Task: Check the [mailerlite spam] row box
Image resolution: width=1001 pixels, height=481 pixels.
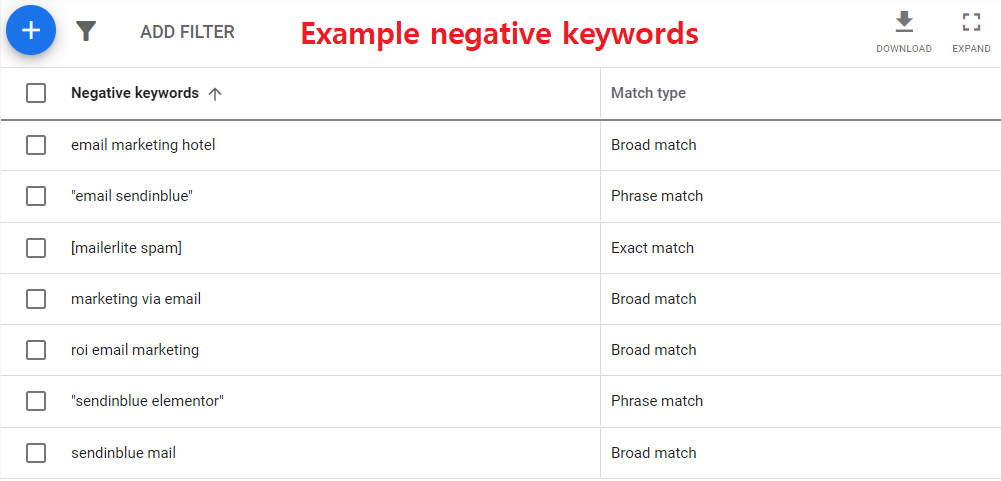Action: point(36,248)
